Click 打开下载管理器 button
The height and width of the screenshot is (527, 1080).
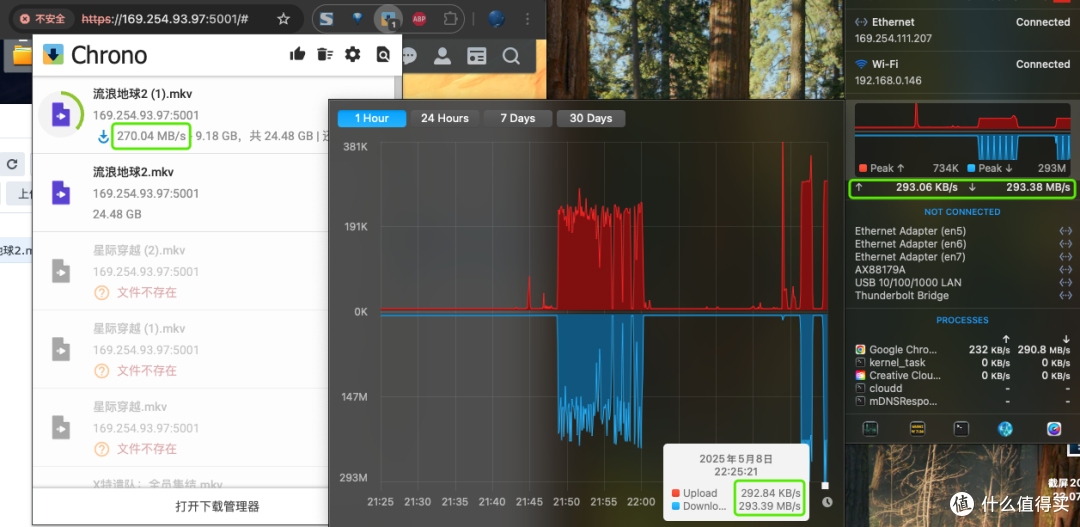point(218,507)
